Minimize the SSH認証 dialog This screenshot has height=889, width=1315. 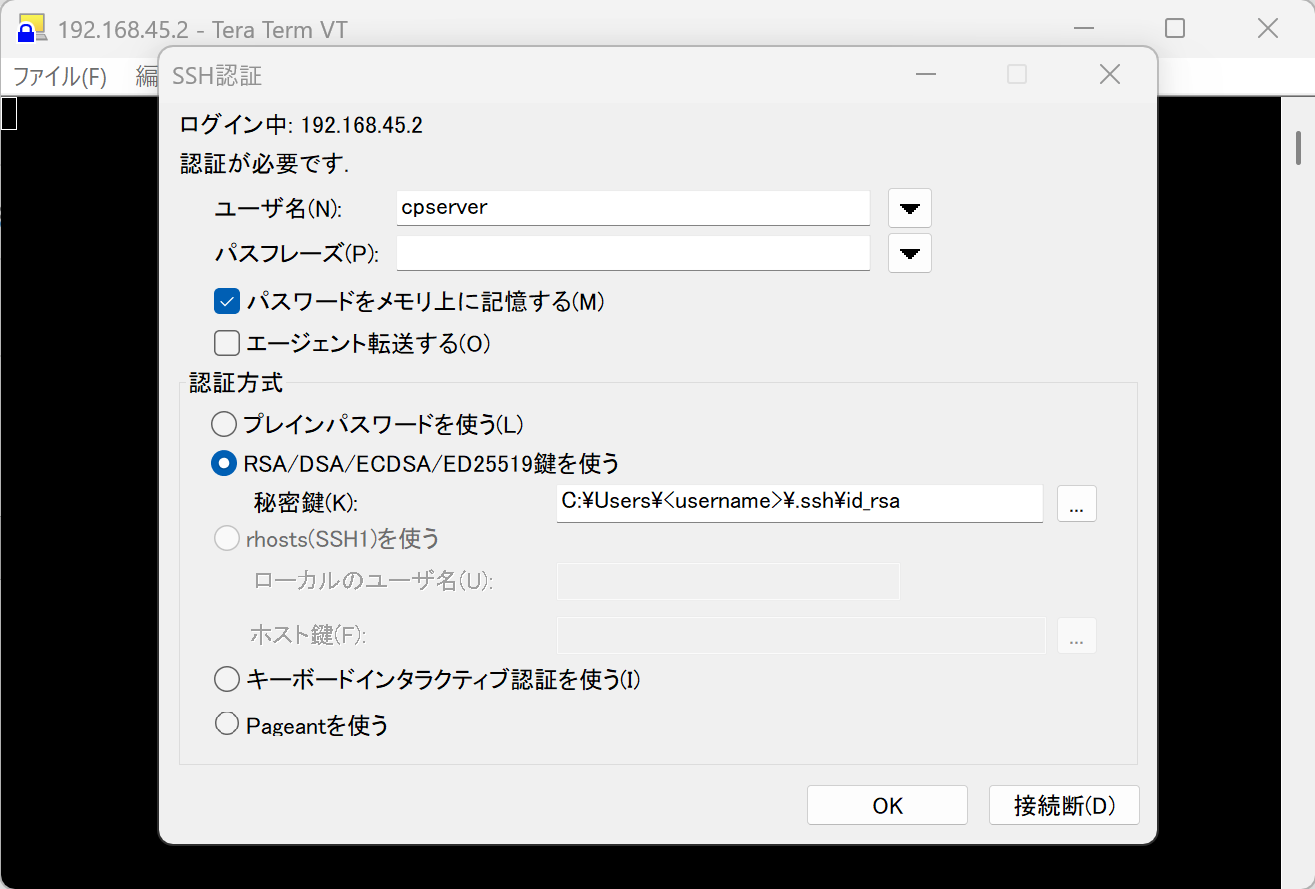click(x=926, y=74)
